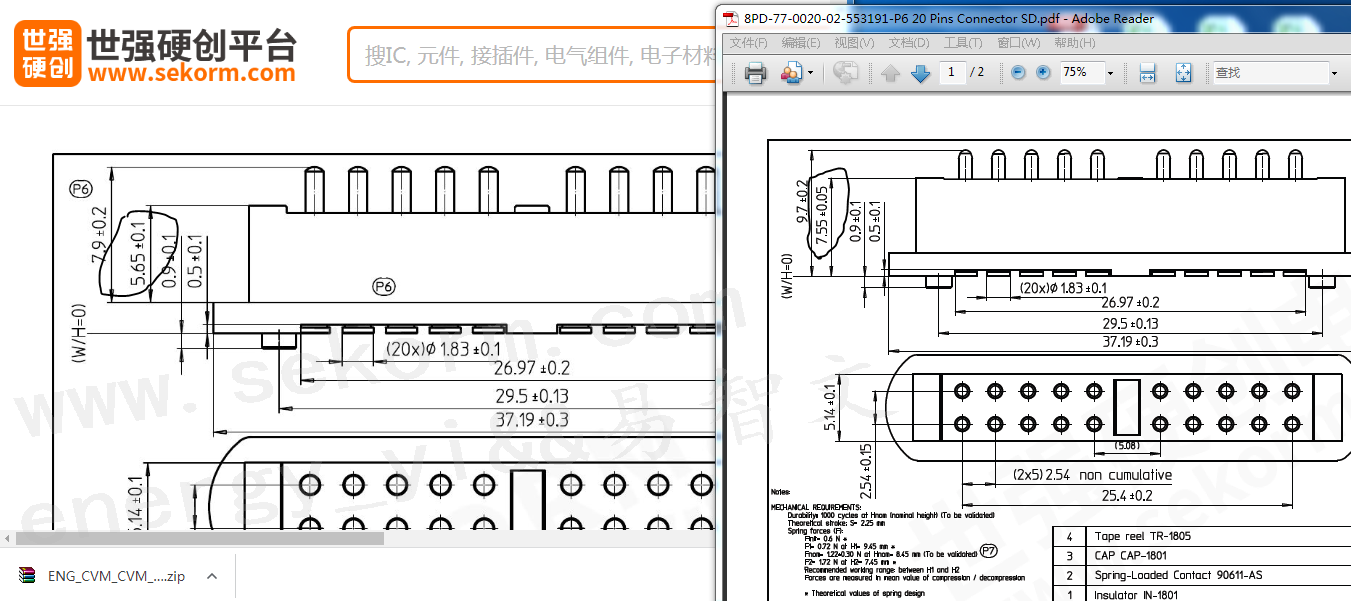Click '26.97 ±0.2' dimension in browser drawing
Viewport: 1351px width, 601px height.
[x=533, y=368]
